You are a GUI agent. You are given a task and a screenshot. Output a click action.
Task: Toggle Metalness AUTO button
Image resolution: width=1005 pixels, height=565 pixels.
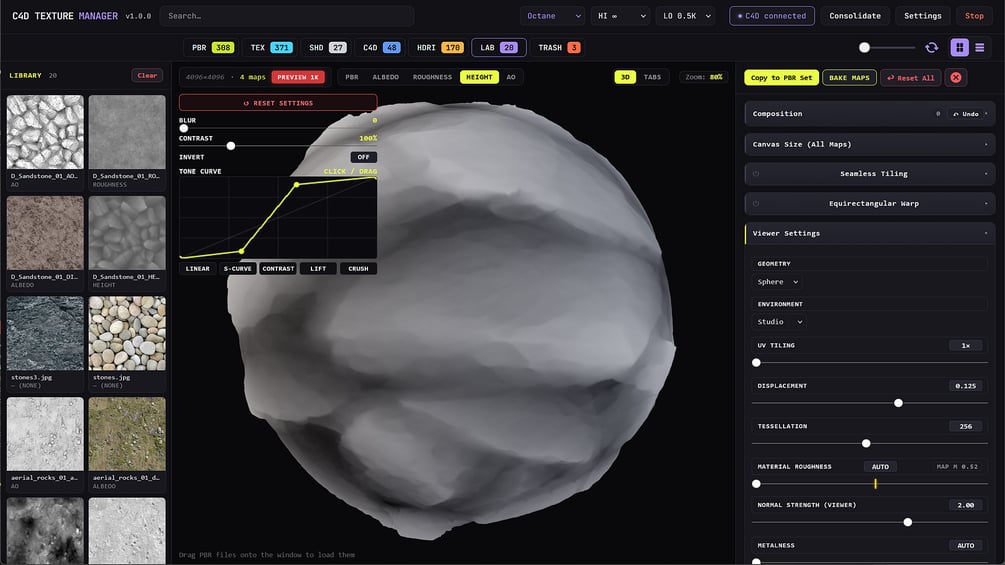965,546
